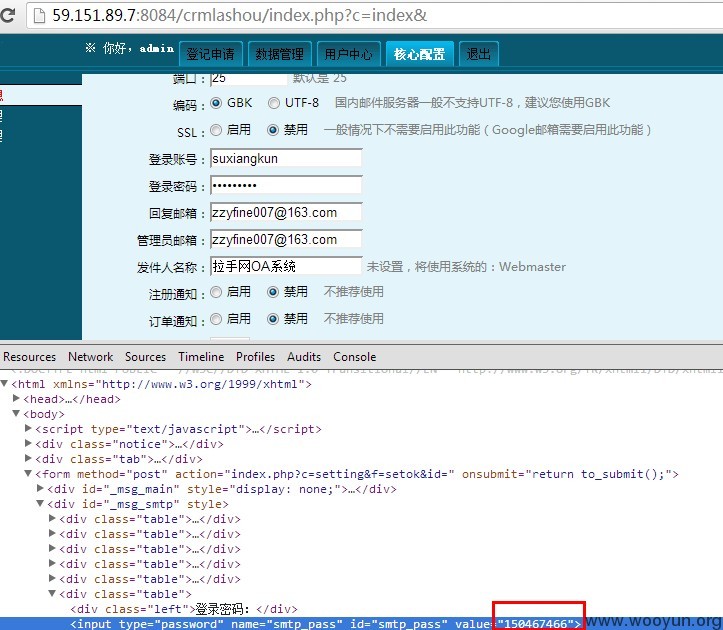Viewport: 723px width, 630px height.
Task: Open the 用户中心 navigation tab
Action: 349,54
